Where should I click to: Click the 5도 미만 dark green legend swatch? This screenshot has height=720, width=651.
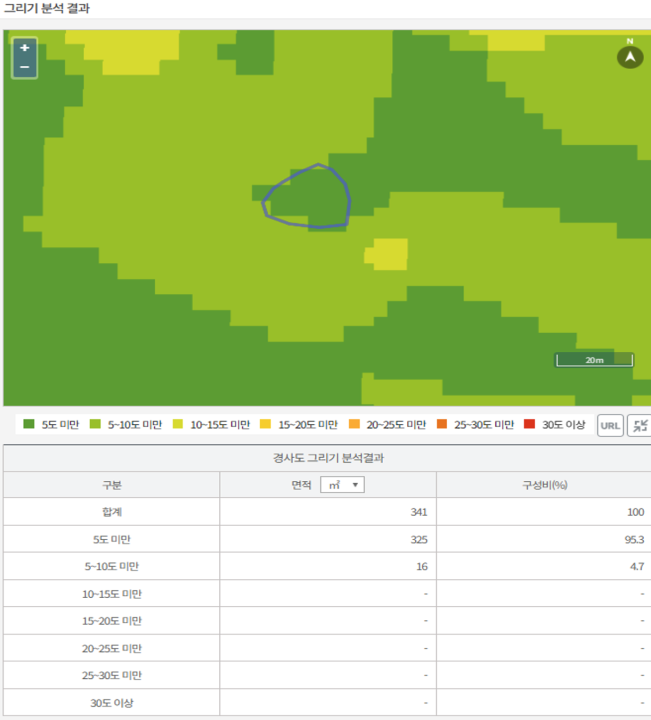click(x=29, y=425)
